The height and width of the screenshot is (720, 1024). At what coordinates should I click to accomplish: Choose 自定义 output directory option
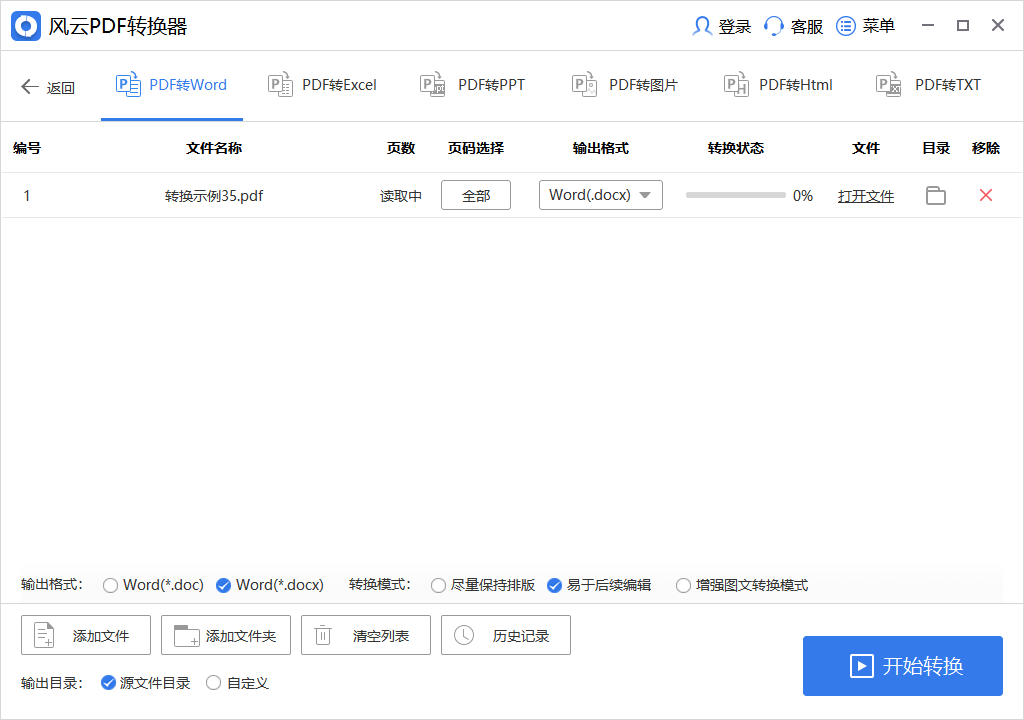[212, 683]
